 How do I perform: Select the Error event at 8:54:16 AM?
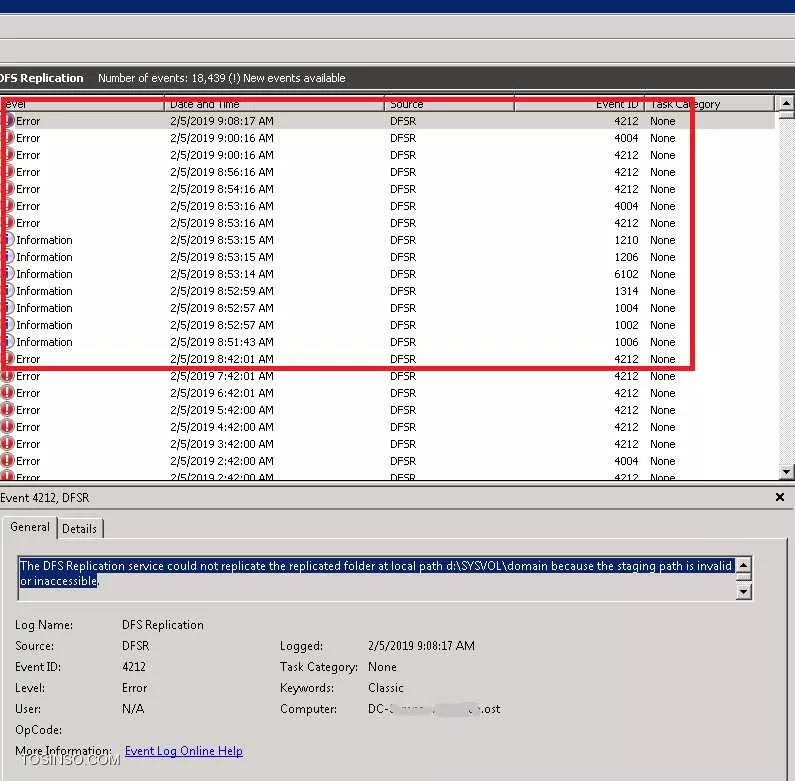(387, 189)
